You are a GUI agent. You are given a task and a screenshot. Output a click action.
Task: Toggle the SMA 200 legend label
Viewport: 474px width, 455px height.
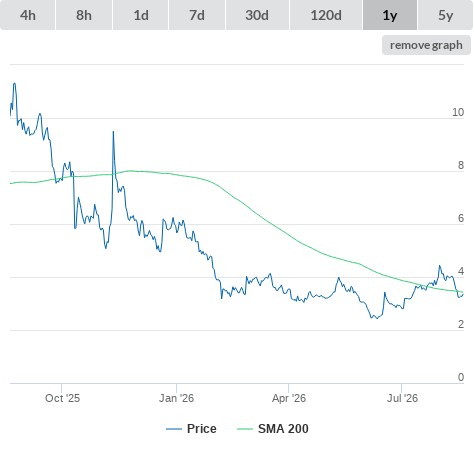point(283,429)
